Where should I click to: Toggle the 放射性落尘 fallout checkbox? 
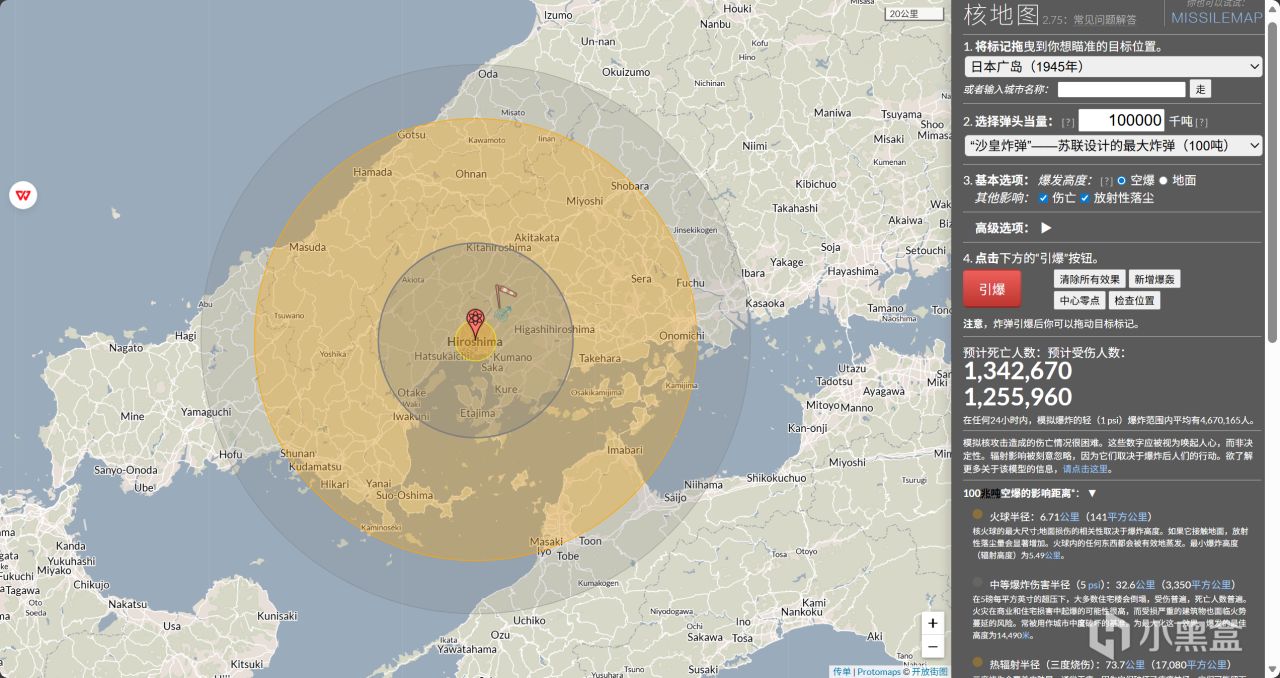point(1085,198)
